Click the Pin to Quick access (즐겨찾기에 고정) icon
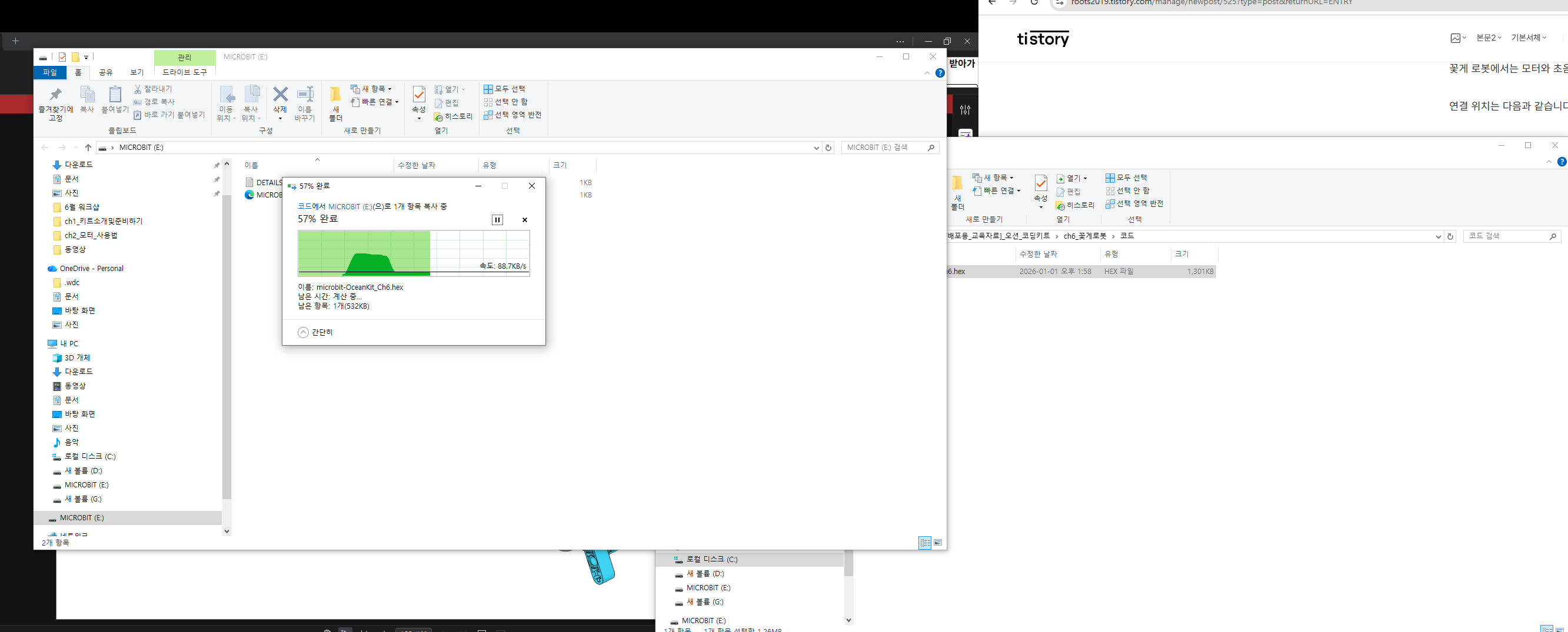Viewport: 1568px width, 632px height. pyautogui.click(x=55, y=103)
